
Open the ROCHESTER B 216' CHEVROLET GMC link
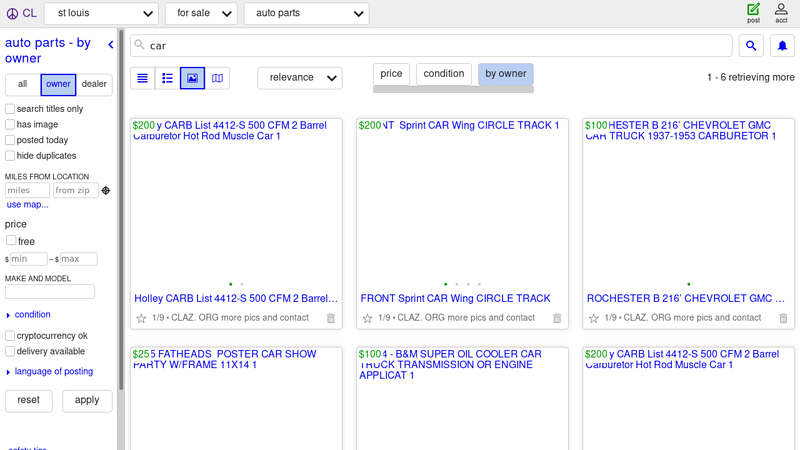pyautogui.click(x=686, y=298)
